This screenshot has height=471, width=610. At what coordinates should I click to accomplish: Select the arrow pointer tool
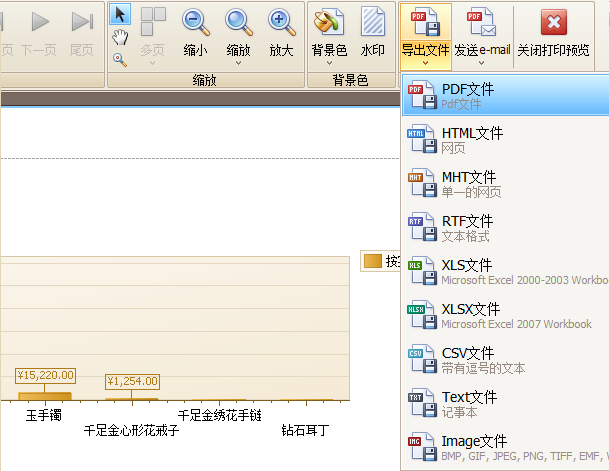pyautogui.click(x=120, y=14)
